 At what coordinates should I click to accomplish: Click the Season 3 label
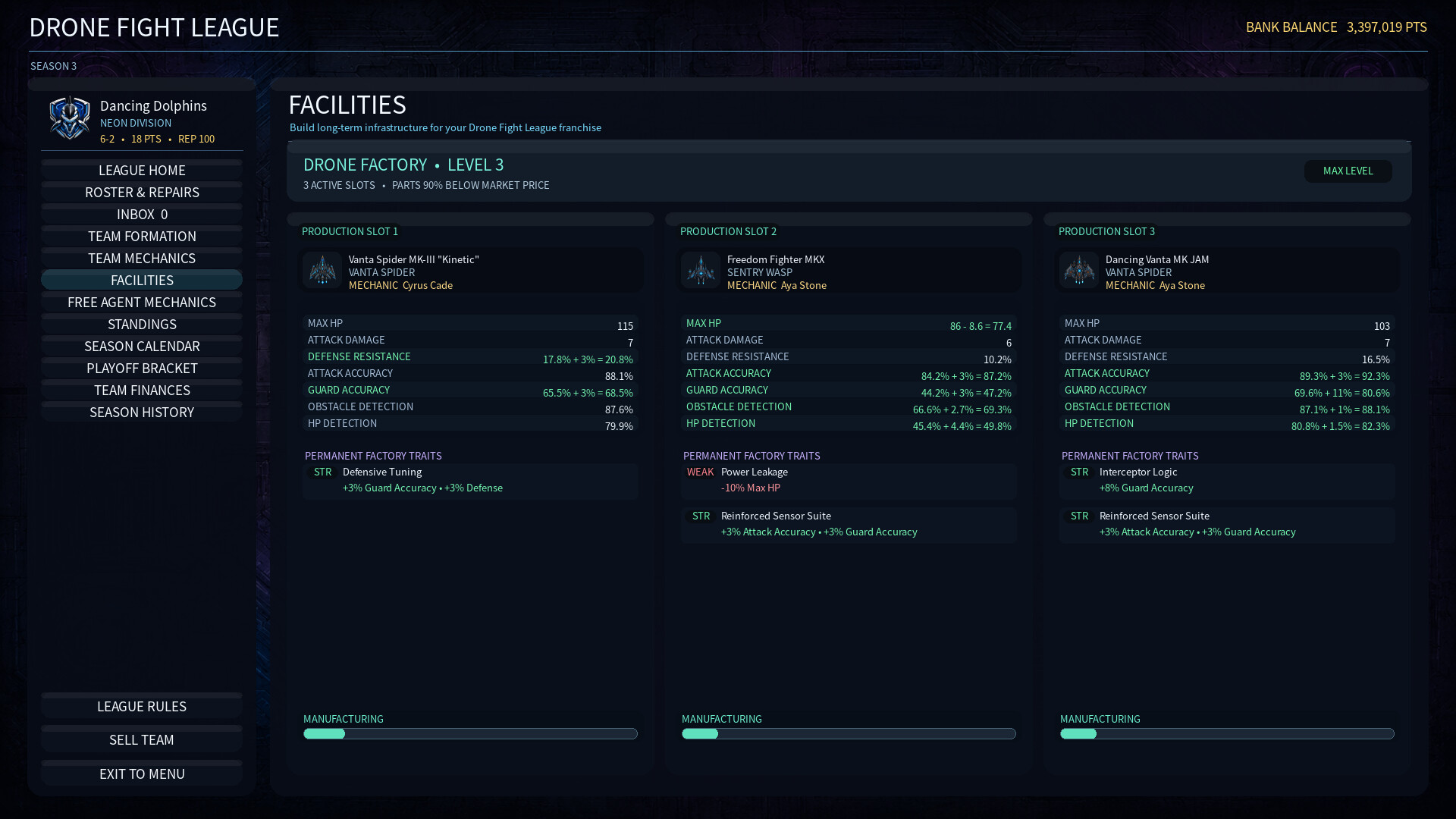point(53,66)
